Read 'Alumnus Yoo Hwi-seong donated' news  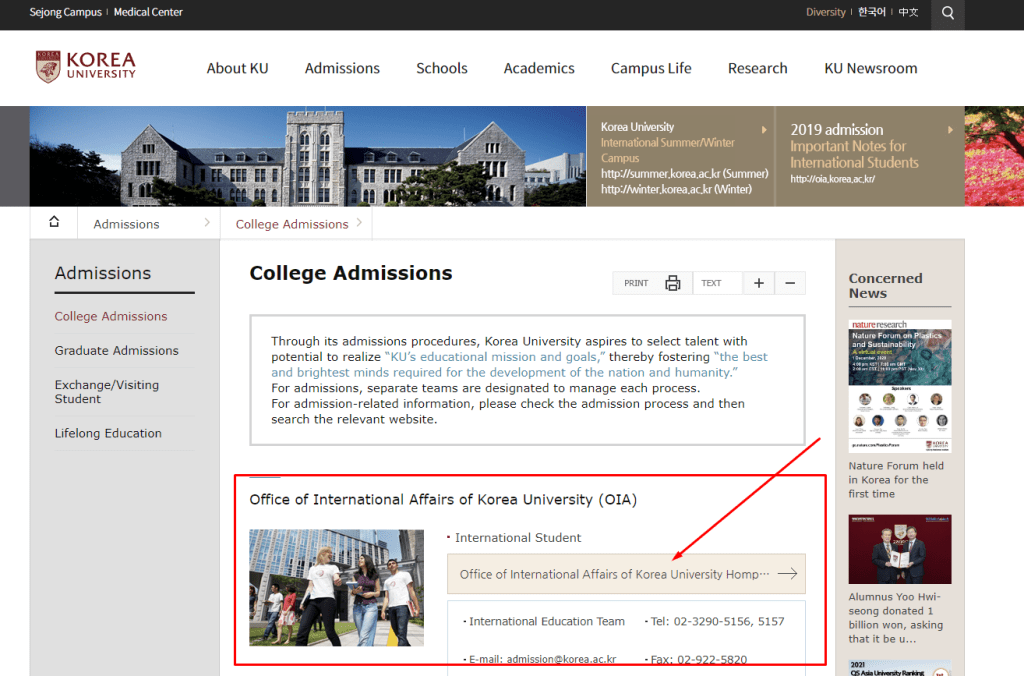[896, 618]
